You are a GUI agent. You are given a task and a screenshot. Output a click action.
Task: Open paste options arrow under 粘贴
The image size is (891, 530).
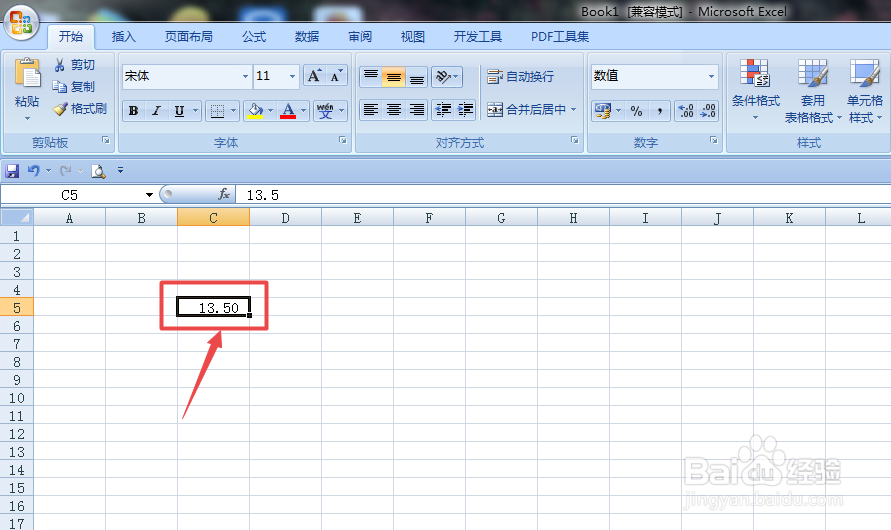coord(27,119)
